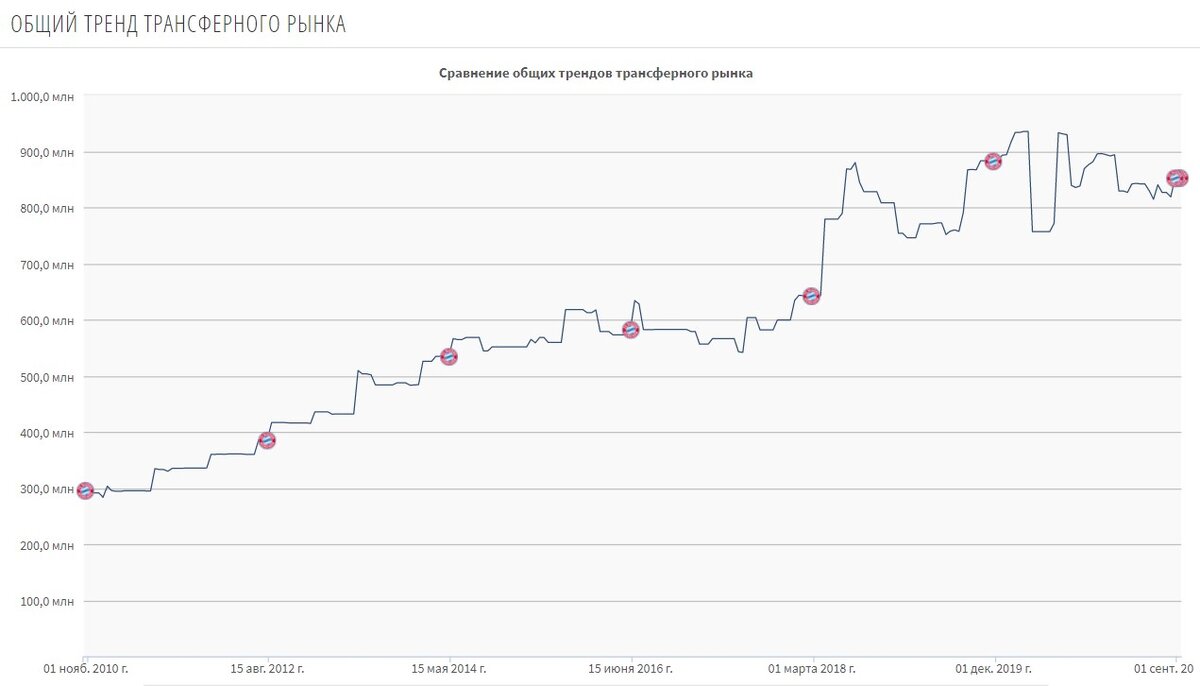This screenshot has height=686, width=1200.
Task: Click the '15 авг. 2012 г.' date label
Action: pyautogui.click(x=267, y=668)
